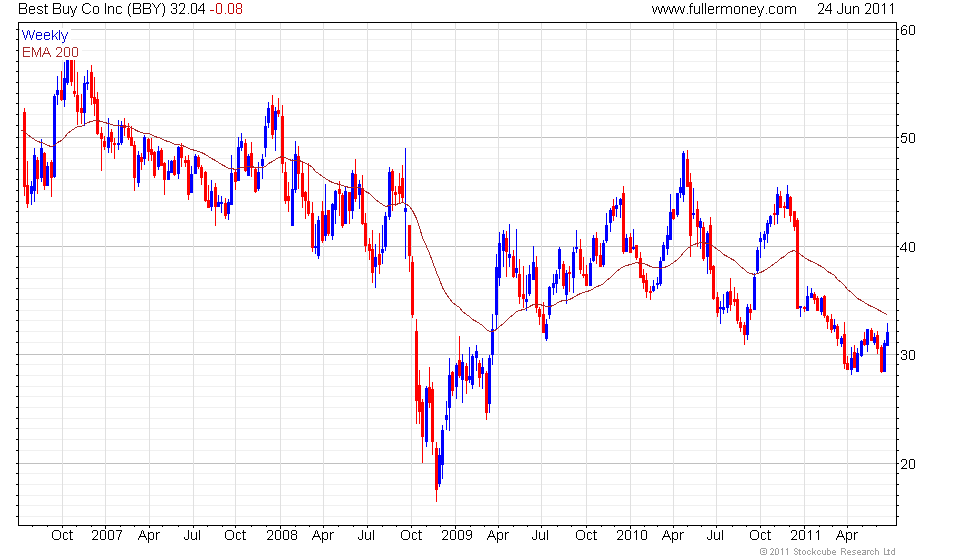
Task: Select the 2011 year marker on time axis
Action: (805, 536)
